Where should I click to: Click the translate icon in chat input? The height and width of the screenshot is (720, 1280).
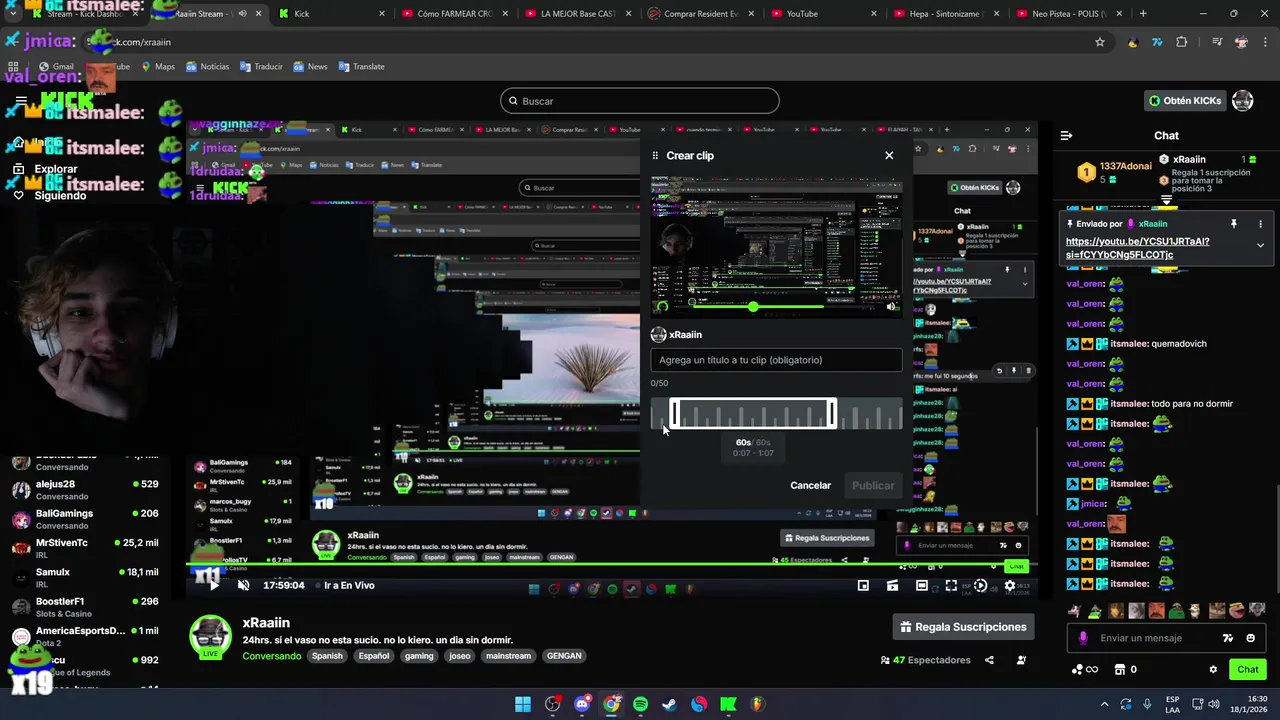(x=1228, y=638)
